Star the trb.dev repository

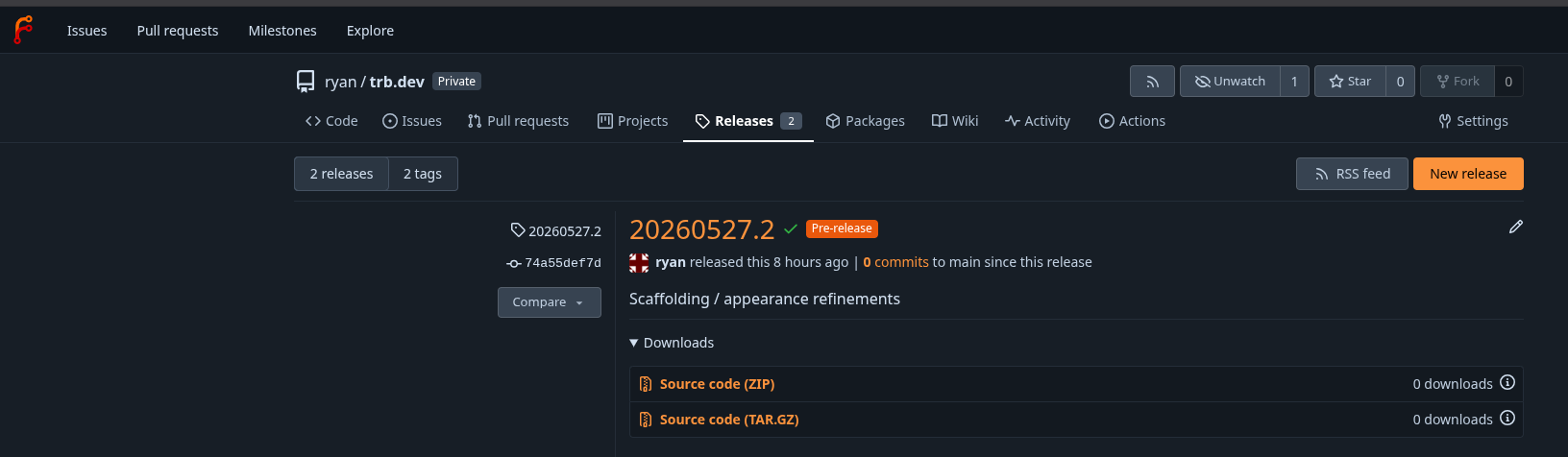pyautogui.click(x=1350, y=82)
